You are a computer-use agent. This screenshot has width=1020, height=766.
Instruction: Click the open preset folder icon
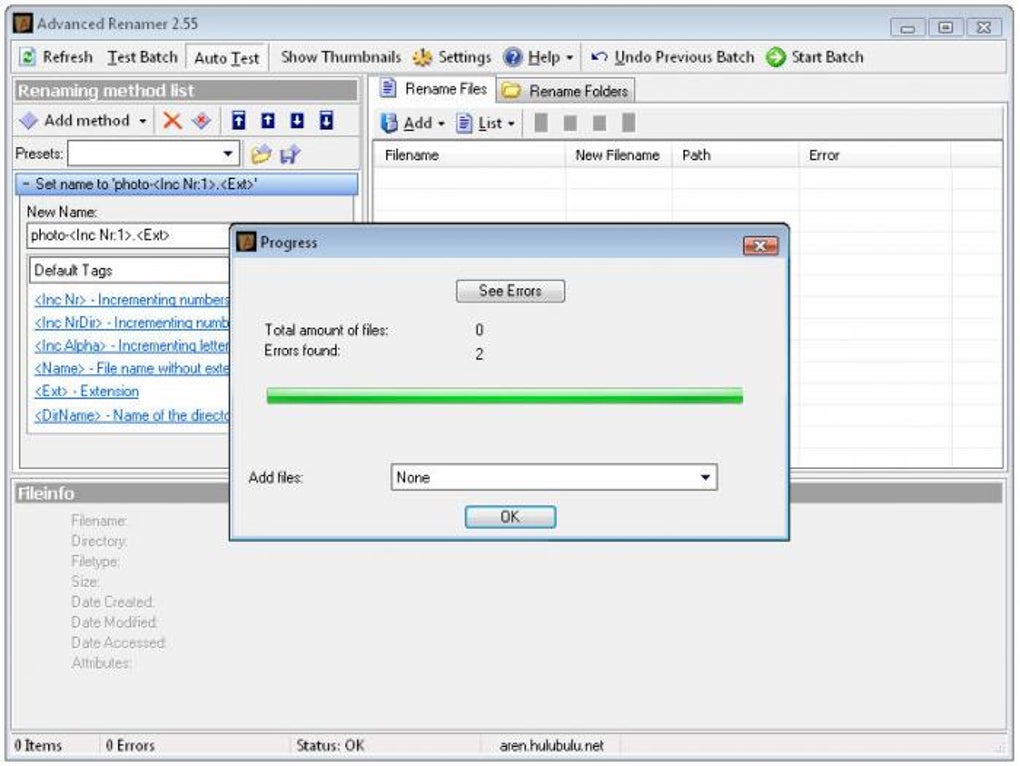261,154
